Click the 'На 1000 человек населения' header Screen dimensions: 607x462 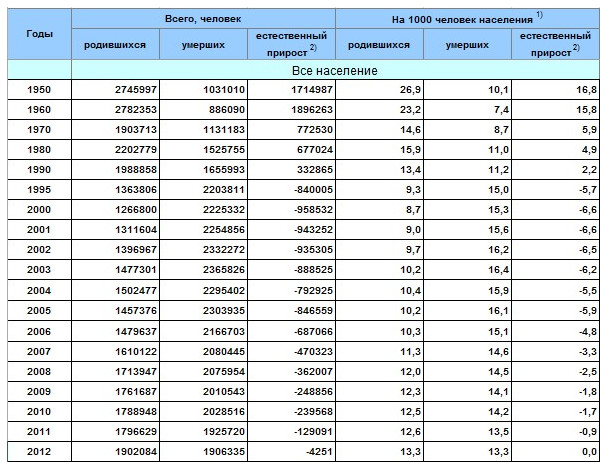(461, 19)
